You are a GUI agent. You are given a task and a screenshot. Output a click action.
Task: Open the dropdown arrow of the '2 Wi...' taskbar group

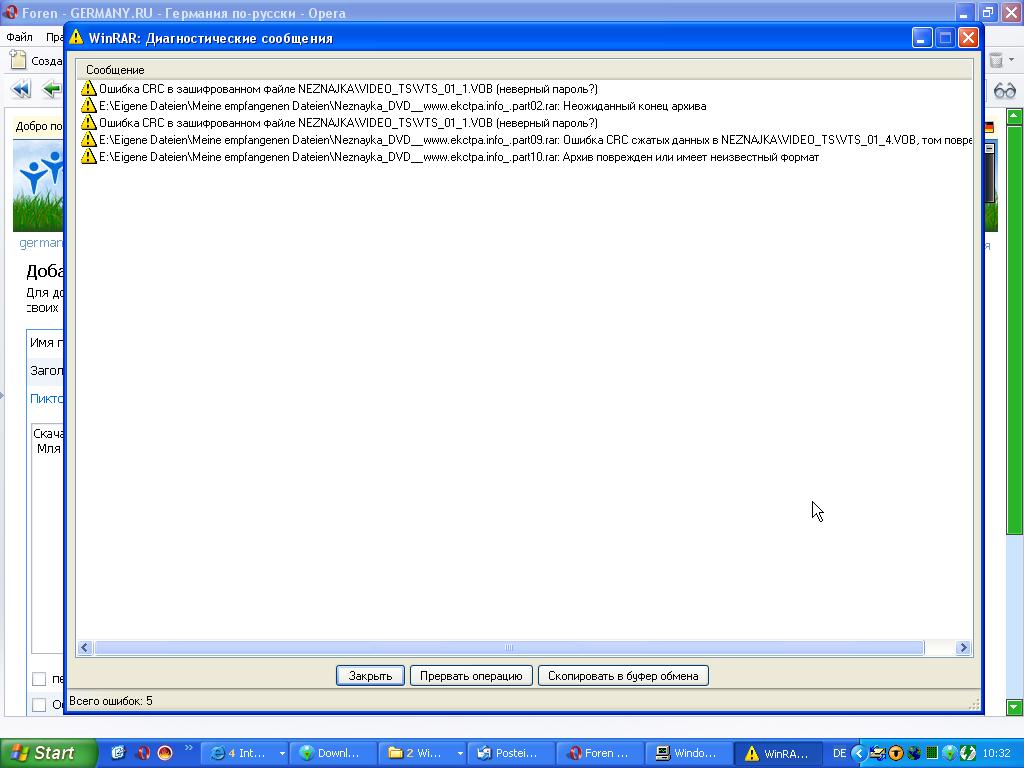[460, 753]
